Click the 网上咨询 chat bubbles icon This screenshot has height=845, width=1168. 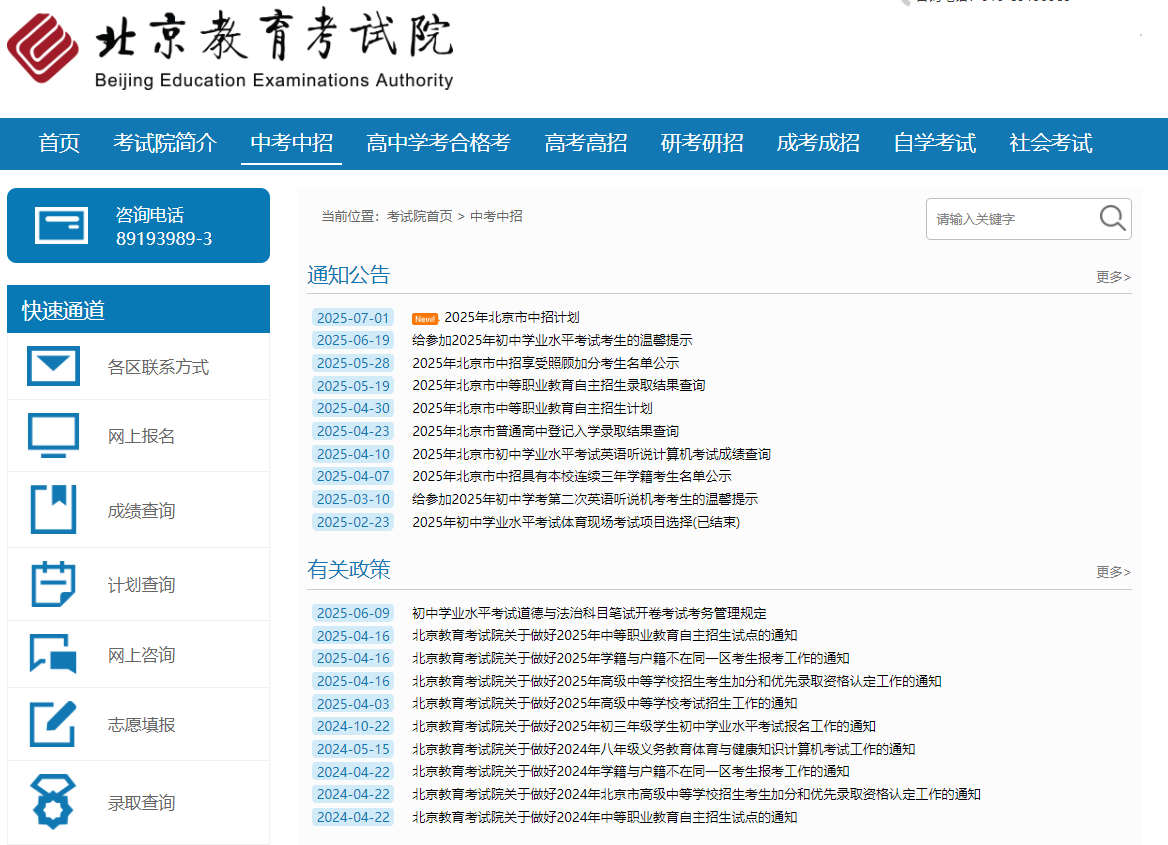(x=54, y=655)
